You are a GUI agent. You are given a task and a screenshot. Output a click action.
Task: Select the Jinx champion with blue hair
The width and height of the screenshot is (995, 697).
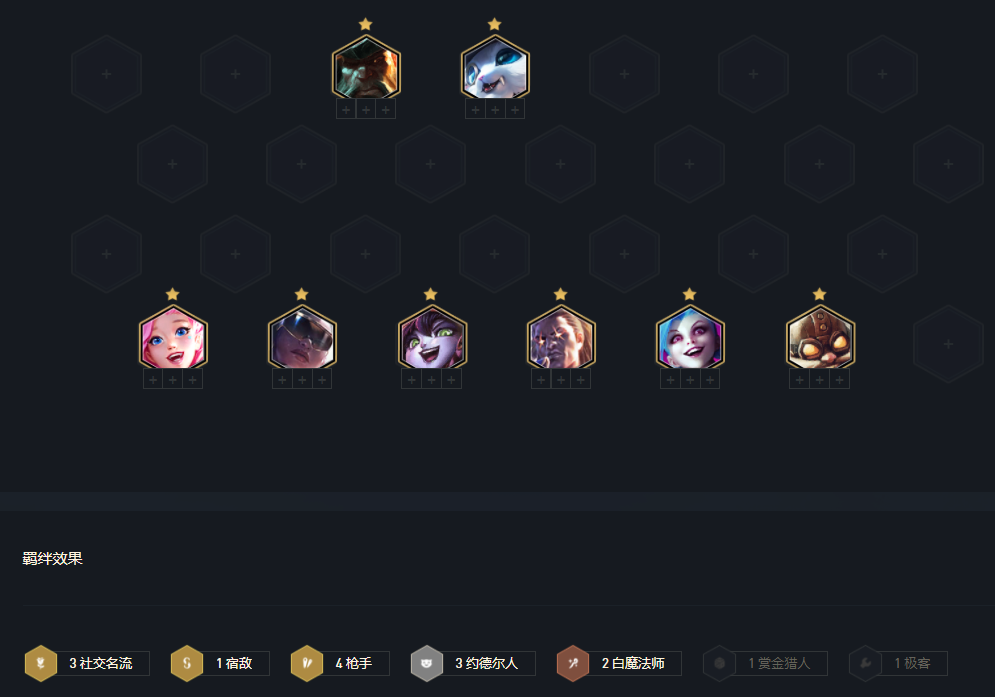tap(690, 338)
